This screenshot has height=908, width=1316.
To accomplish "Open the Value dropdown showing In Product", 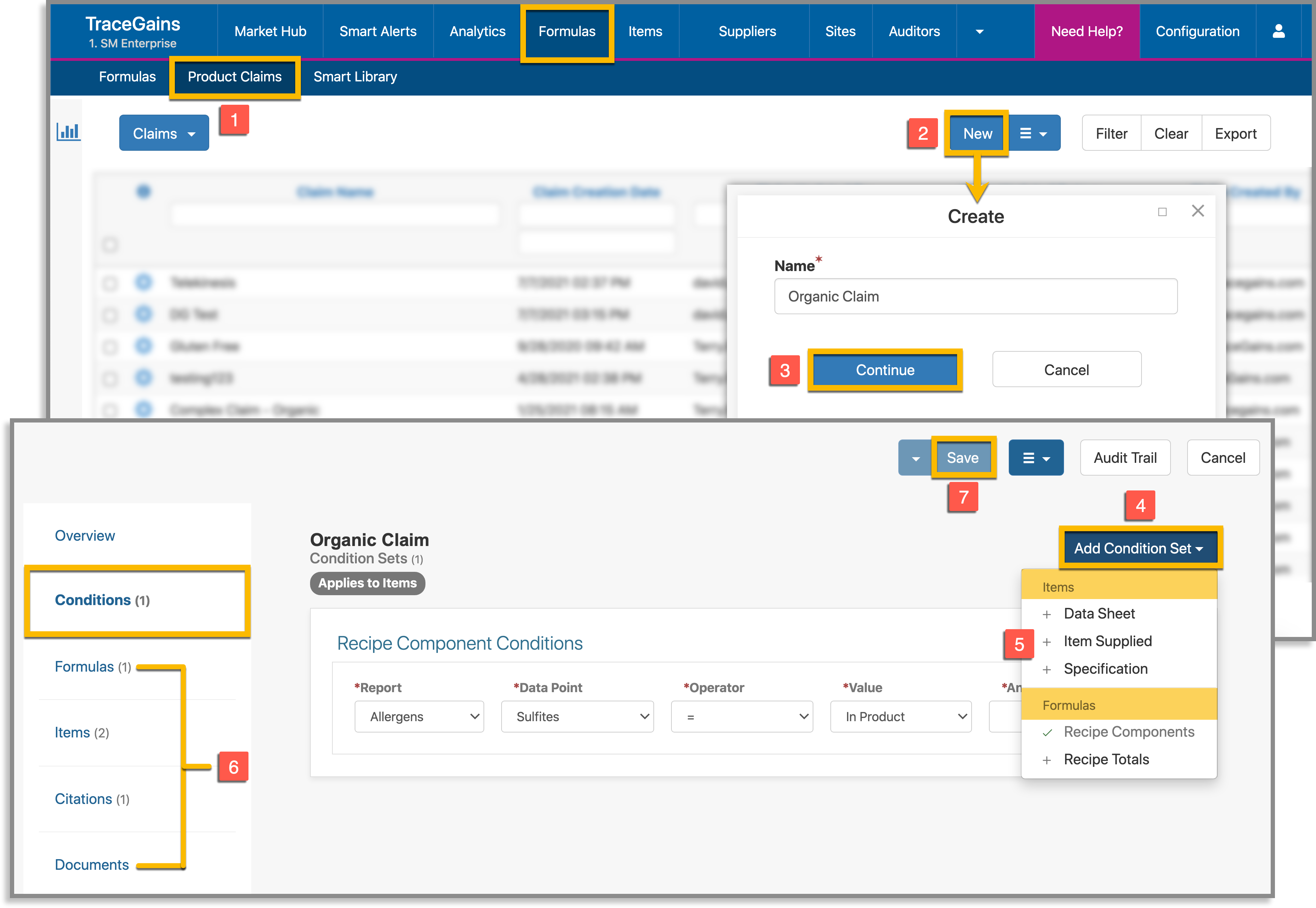I will 901,717.
